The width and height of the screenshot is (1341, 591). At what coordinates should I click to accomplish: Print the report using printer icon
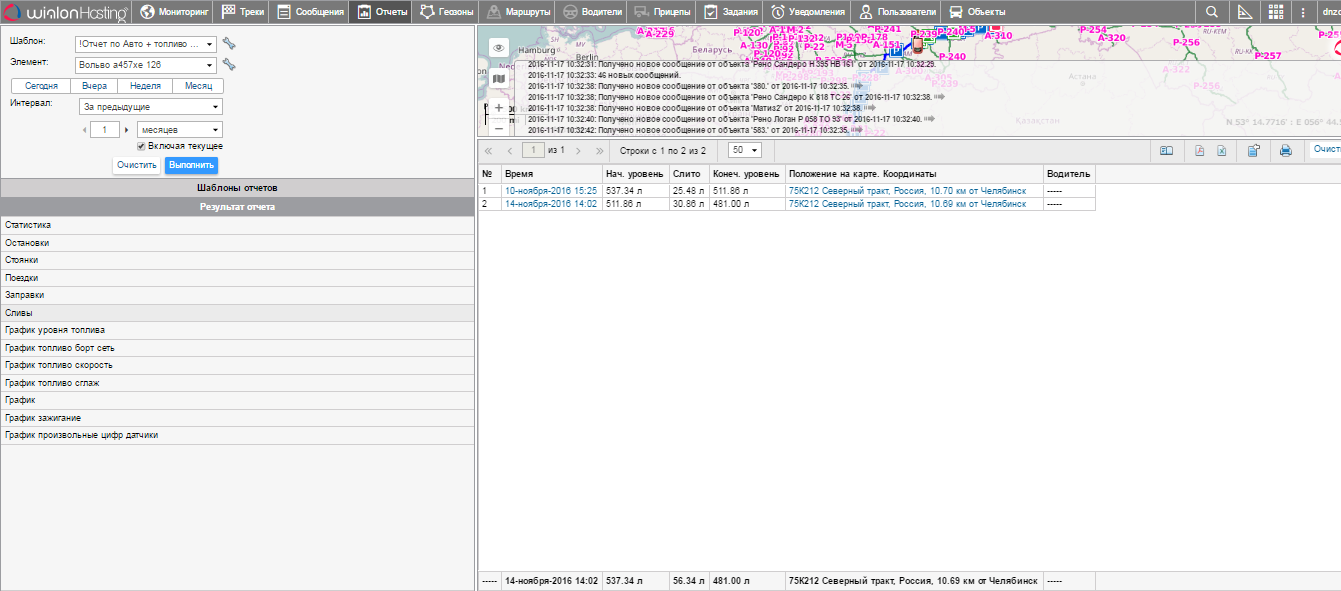pyautogui.click(x=1285, y=151)
